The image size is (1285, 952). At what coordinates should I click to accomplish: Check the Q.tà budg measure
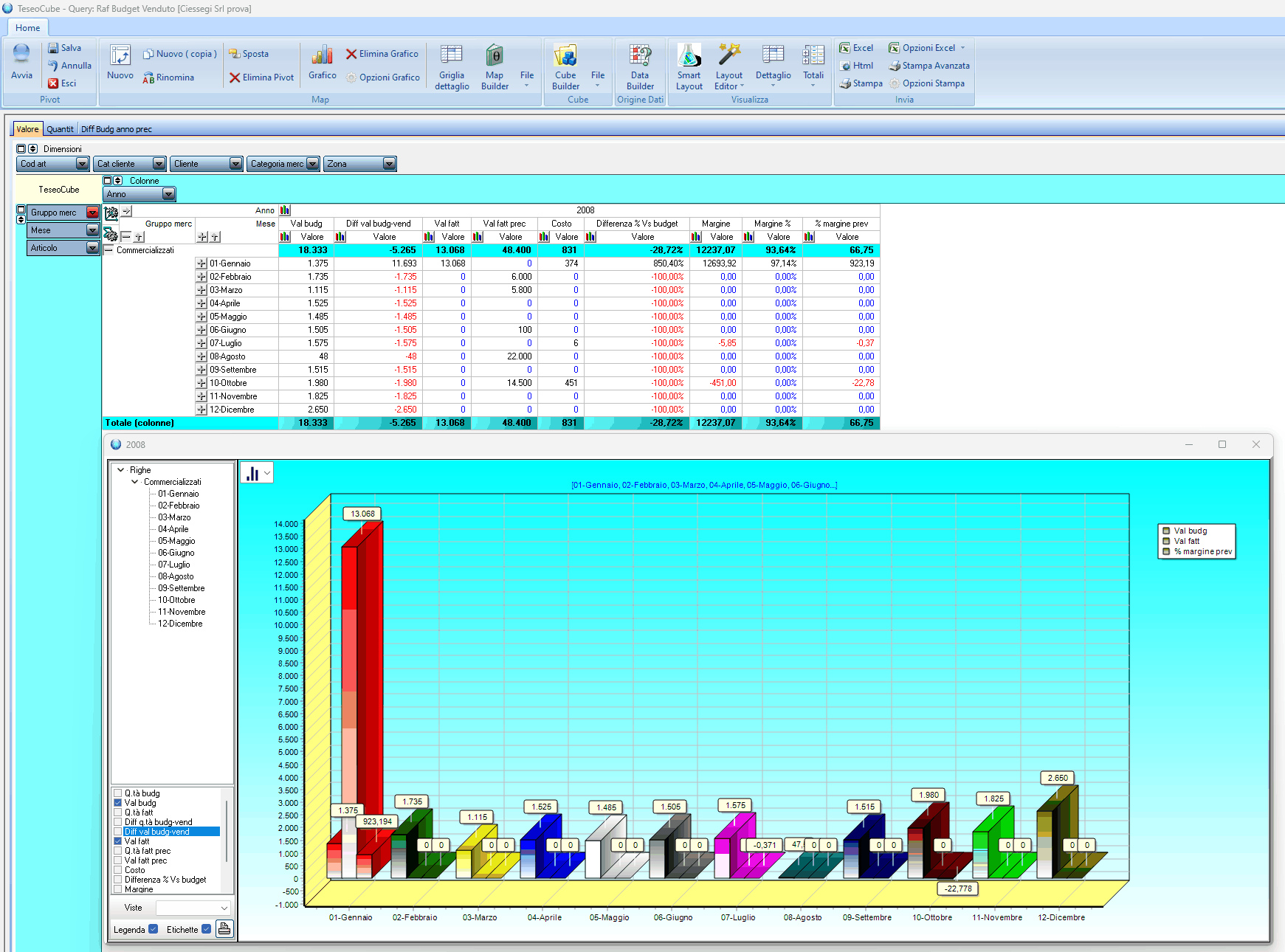tap(118, 793)
